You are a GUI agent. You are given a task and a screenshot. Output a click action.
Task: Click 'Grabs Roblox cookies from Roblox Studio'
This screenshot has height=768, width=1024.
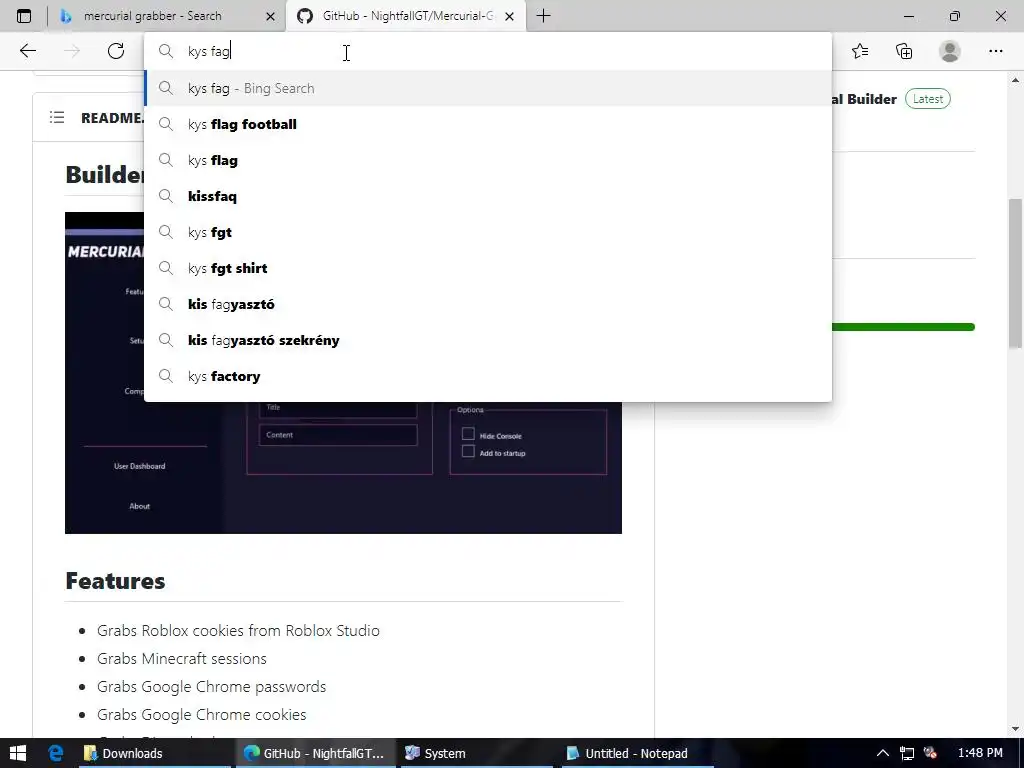pyautogui.click(x=238, y=631)
